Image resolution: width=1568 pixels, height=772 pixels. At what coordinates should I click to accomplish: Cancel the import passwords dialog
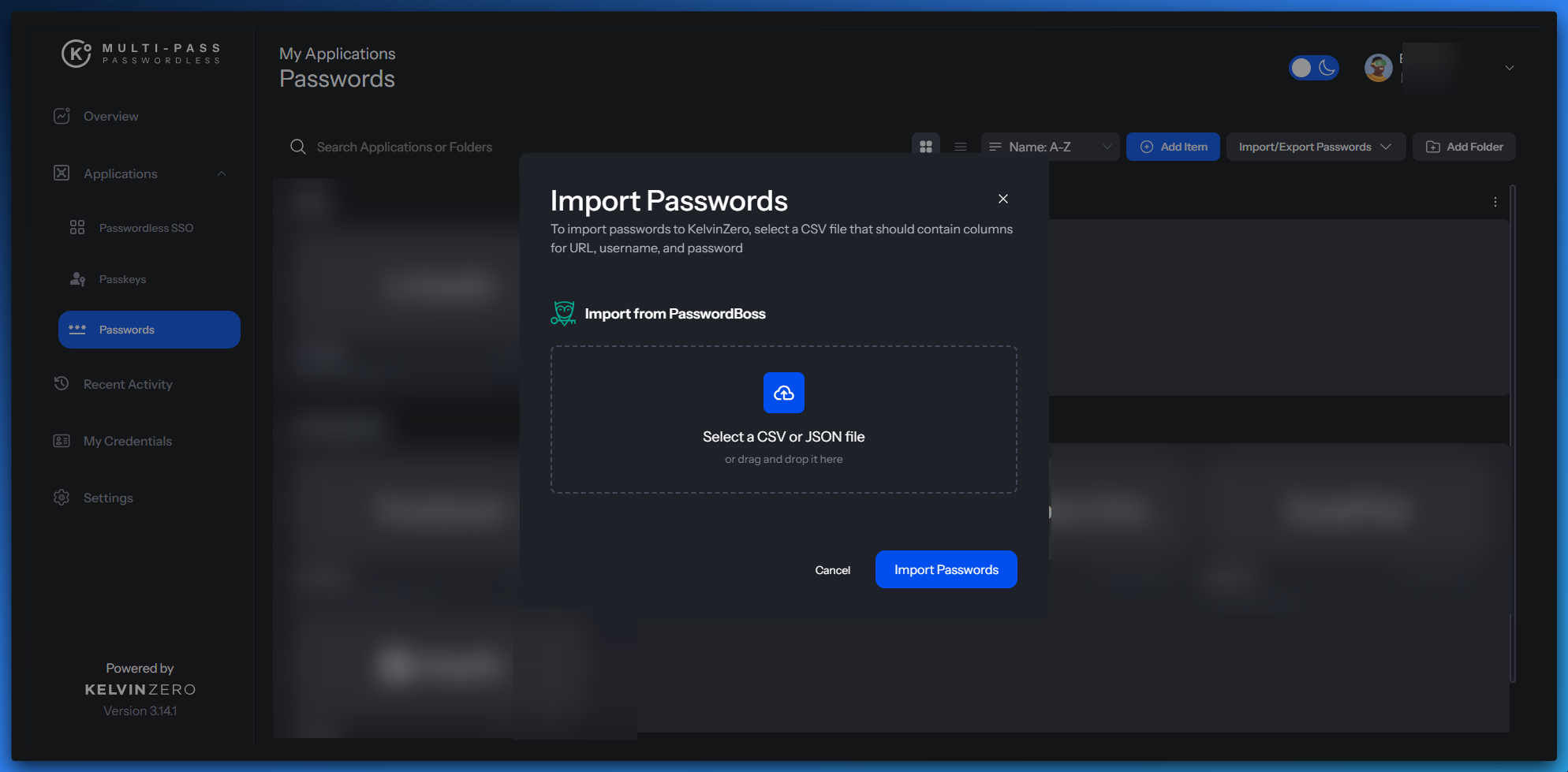pyautogui.click(x=832, y=570)
